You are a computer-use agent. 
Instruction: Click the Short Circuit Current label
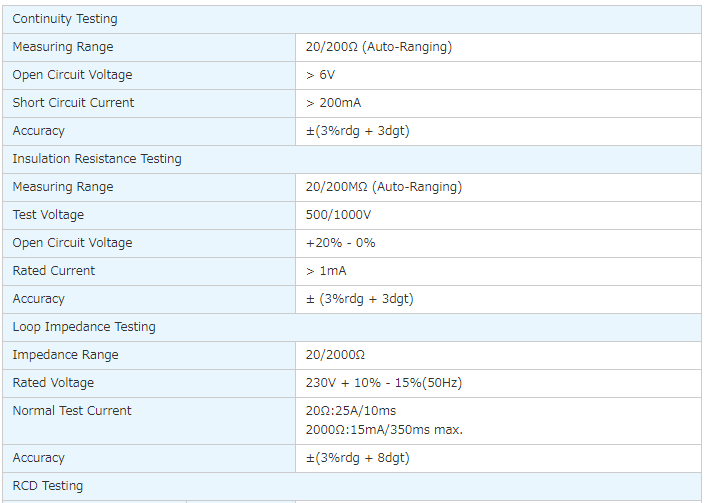(73, 103)
